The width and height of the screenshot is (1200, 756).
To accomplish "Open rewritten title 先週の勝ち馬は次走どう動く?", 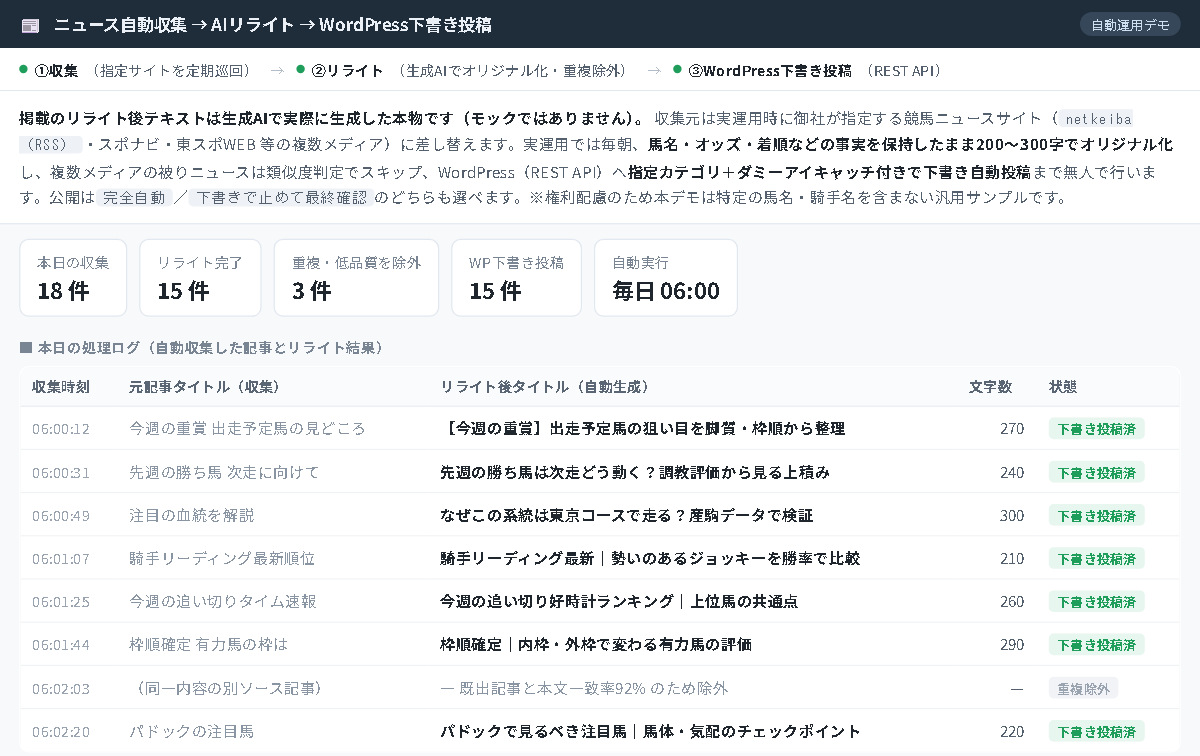I will click(x=635, y=472).
